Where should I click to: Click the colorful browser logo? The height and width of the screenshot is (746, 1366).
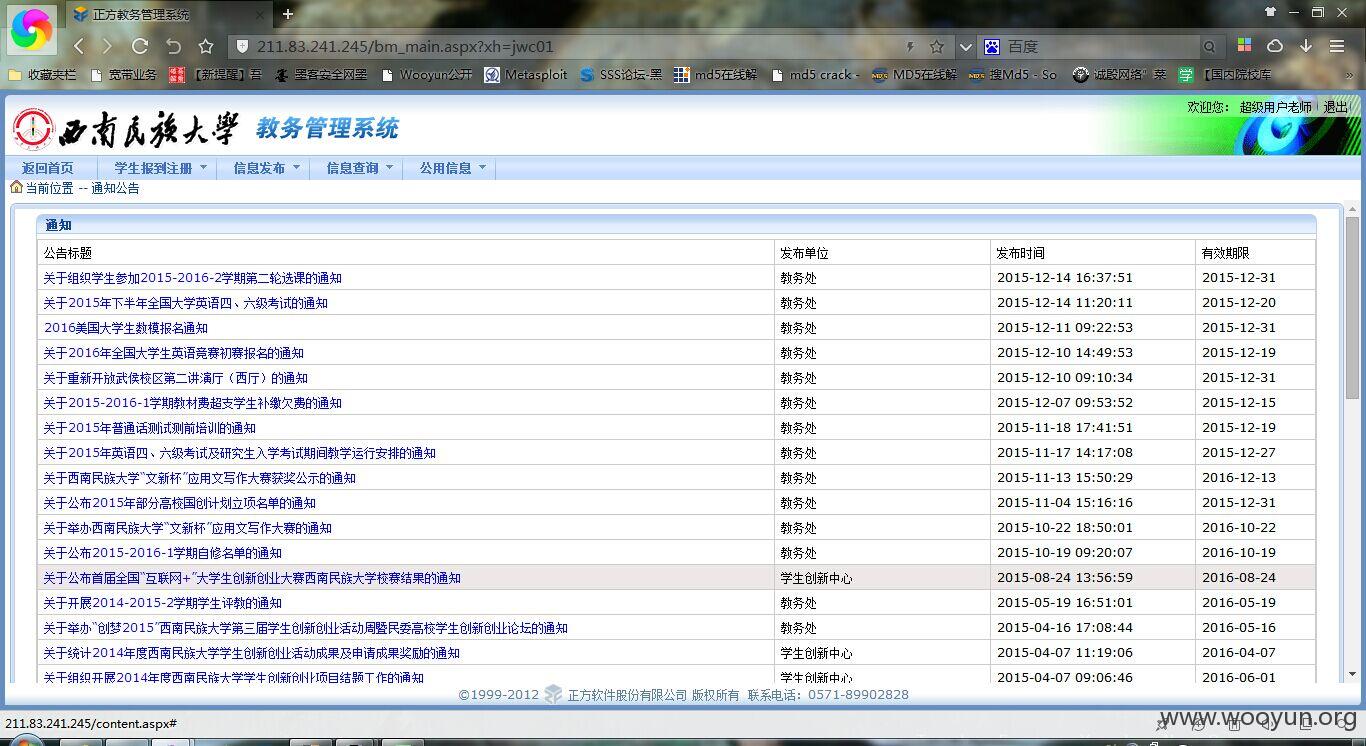31,28
